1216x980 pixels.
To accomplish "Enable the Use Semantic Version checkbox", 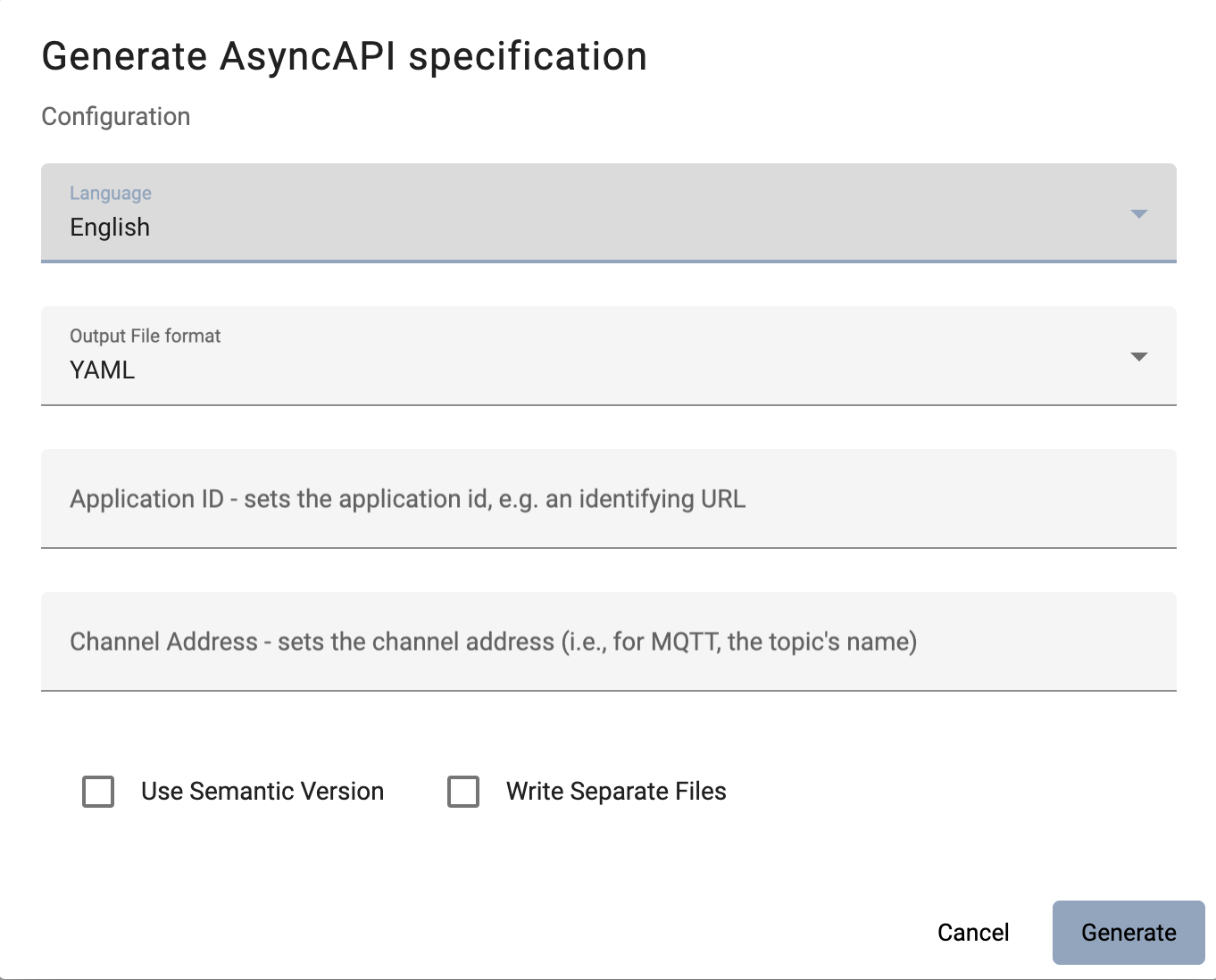I will coord(98,792).
